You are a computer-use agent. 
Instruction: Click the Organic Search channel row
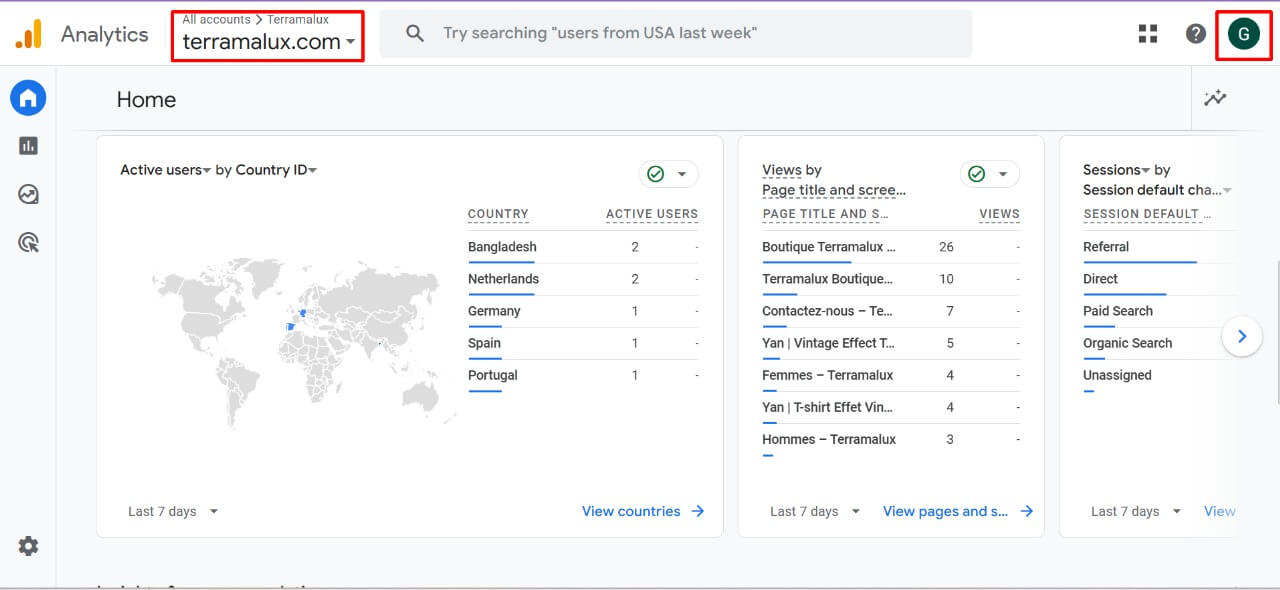click(x=1160, y=343)
